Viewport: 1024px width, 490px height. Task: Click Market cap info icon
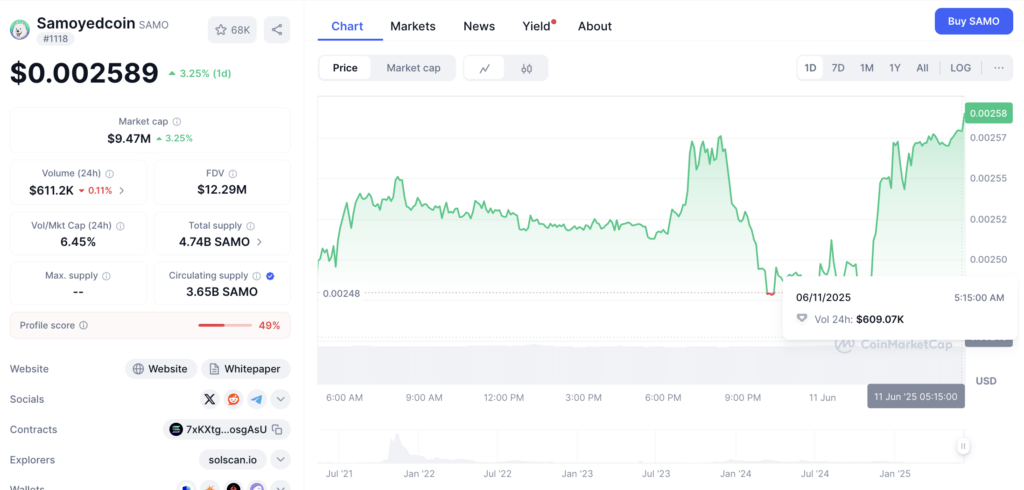[177, 122]
